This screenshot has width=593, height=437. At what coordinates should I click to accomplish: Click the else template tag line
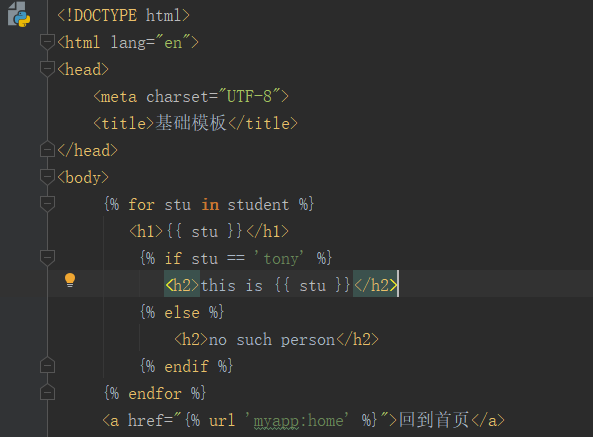pyautogui.click(x=182, y=313)
